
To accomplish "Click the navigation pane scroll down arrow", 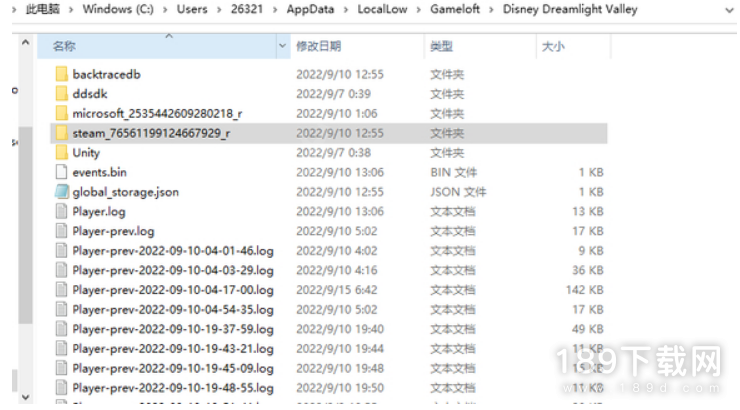I will [25, 397].
